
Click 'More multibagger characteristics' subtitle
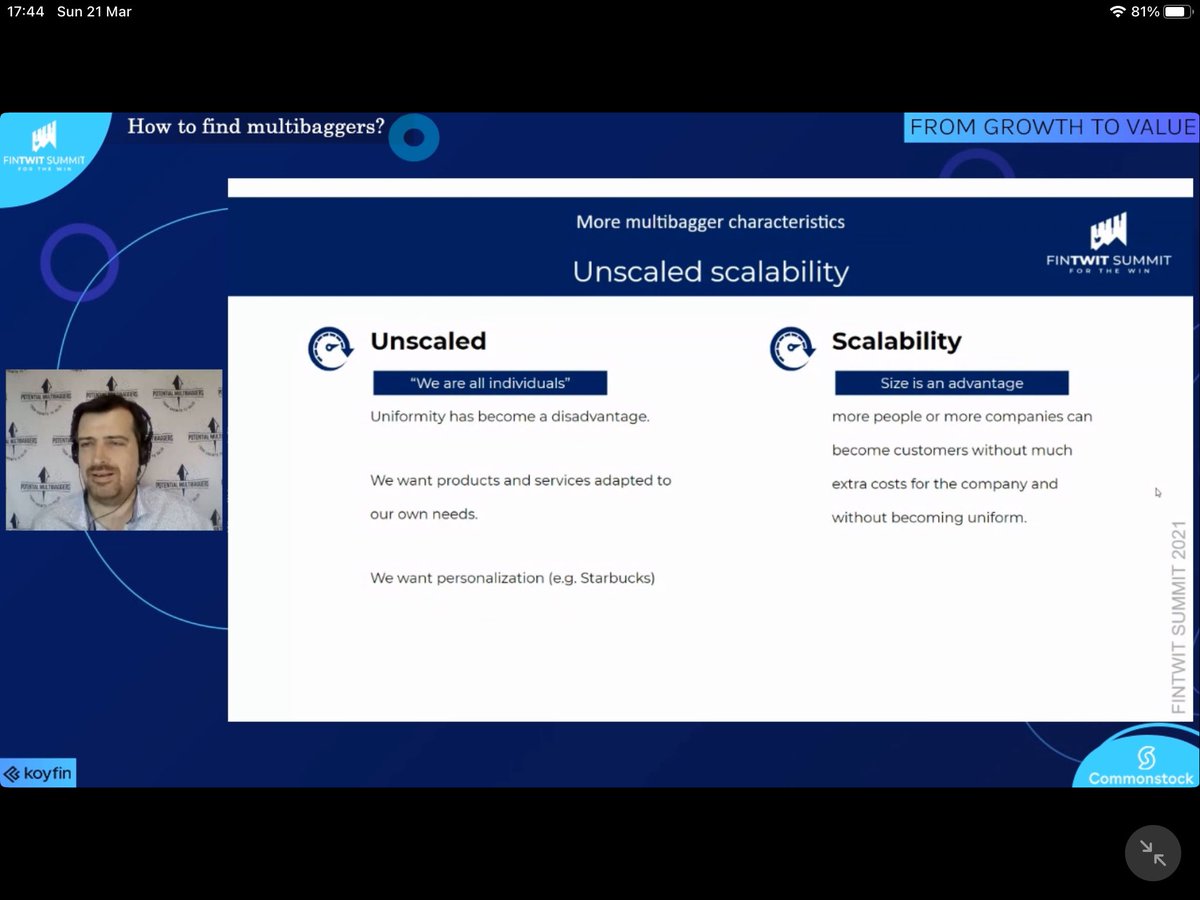pyautogui.click(x=710, y=222)
